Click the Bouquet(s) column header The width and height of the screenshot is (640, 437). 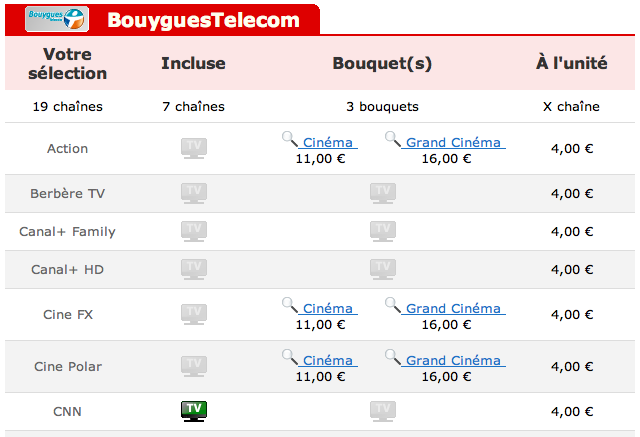[382, 63]
